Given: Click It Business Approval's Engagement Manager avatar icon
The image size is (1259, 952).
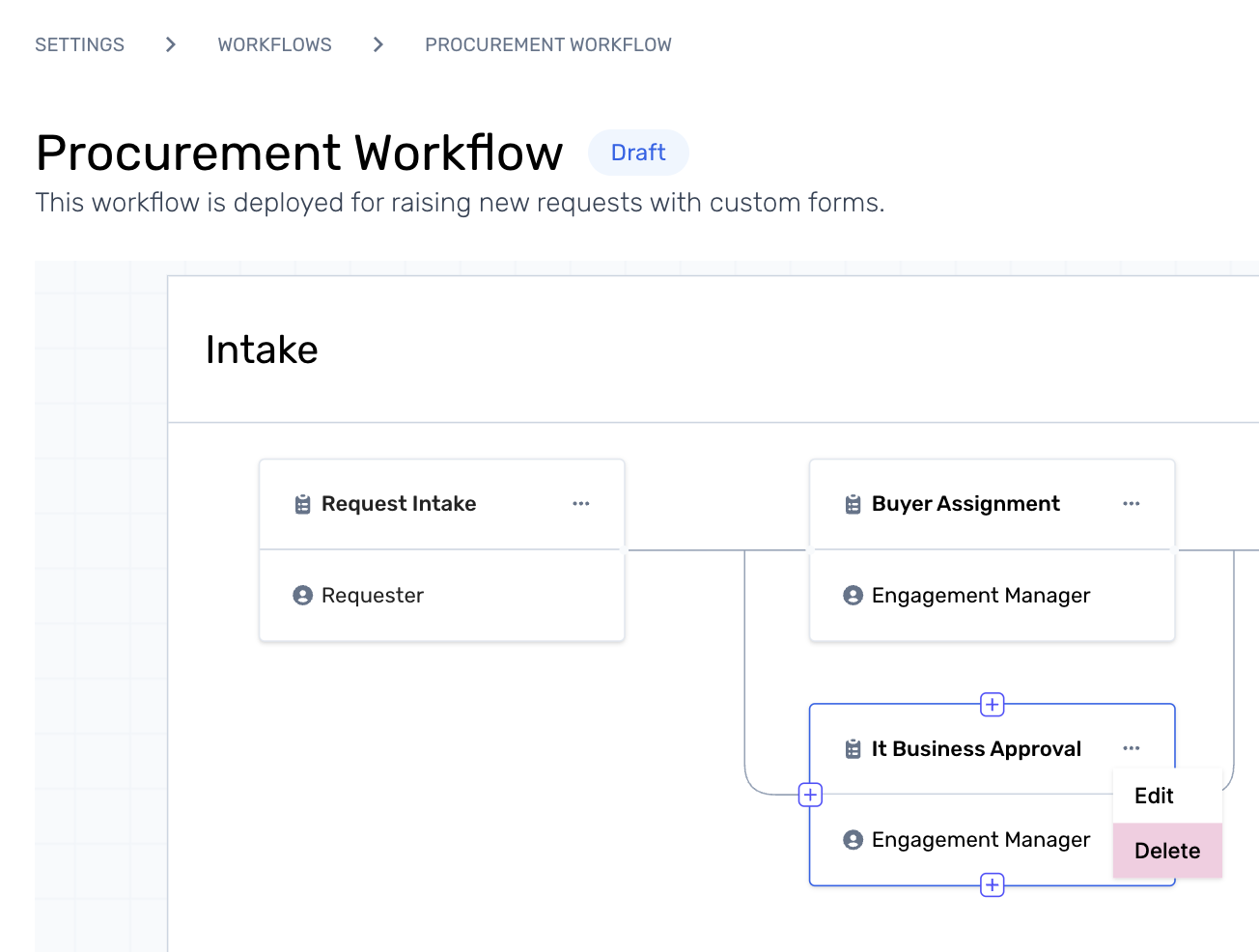Looking at the screenshot, I should 853,840.
